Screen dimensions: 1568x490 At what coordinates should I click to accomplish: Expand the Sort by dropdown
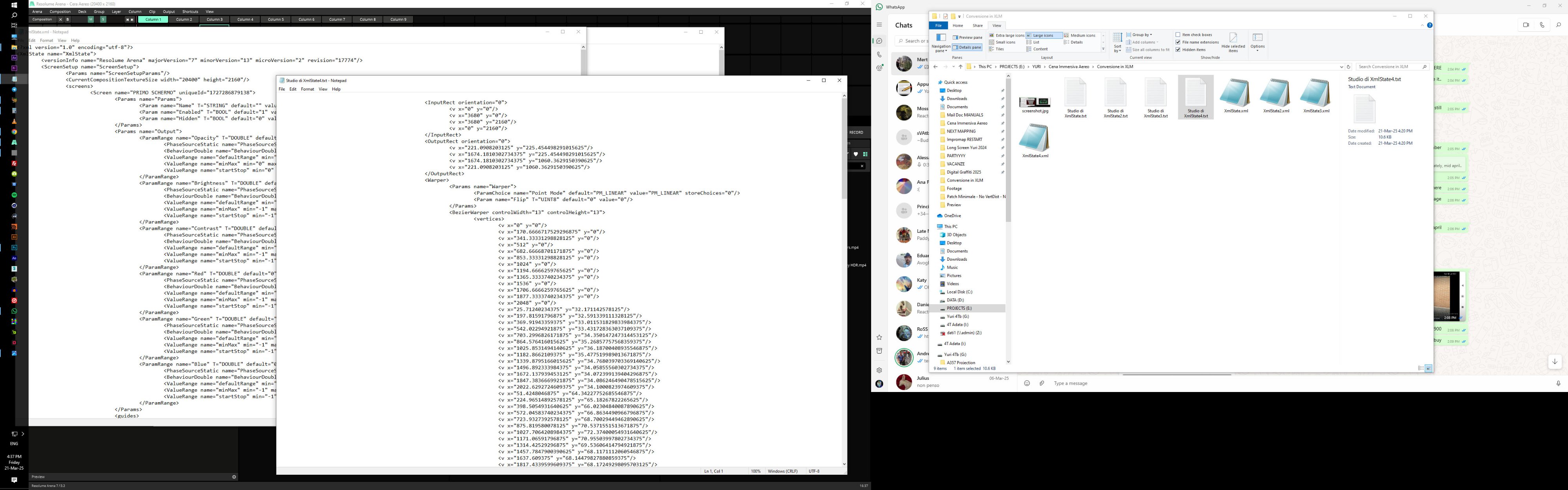(1118, 48)
